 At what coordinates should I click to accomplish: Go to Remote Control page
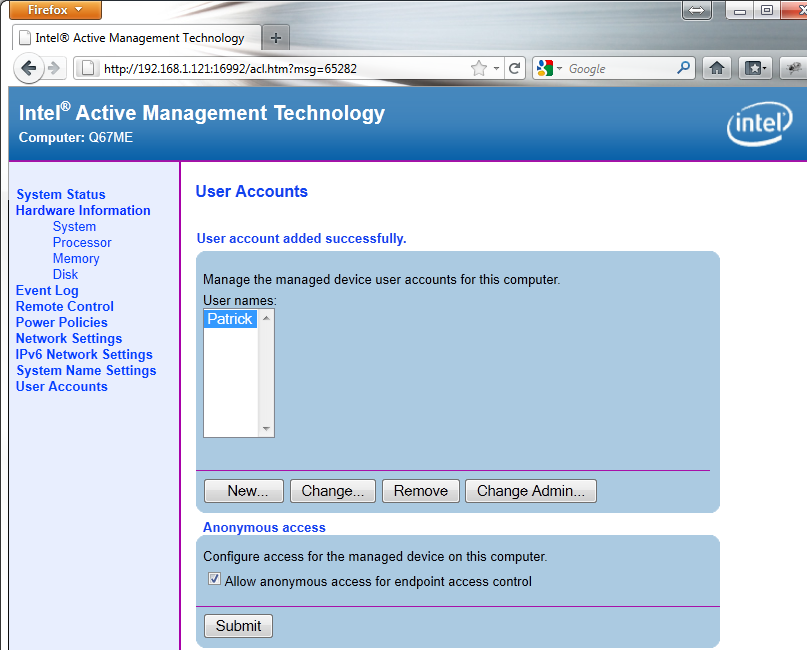[64, 307]
